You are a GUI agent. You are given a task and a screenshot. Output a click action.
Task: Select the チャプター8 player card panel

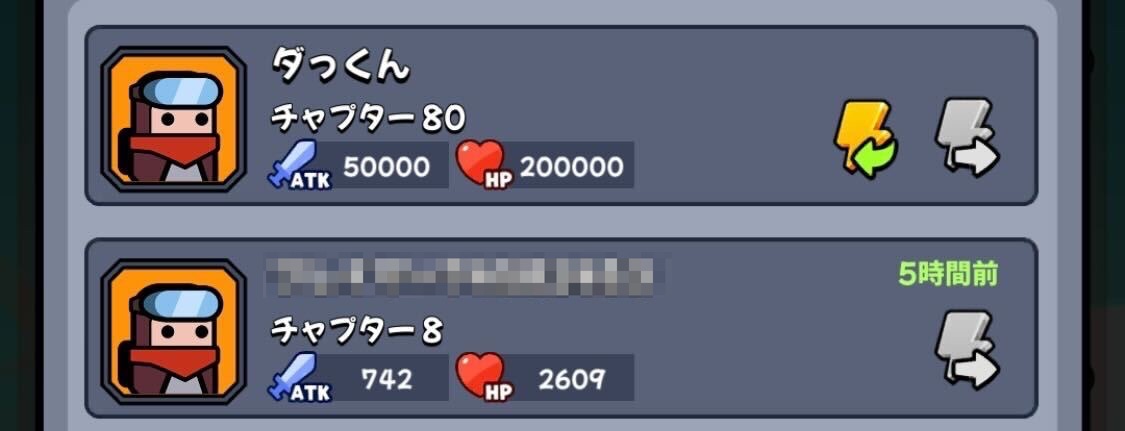click(561, 328)
